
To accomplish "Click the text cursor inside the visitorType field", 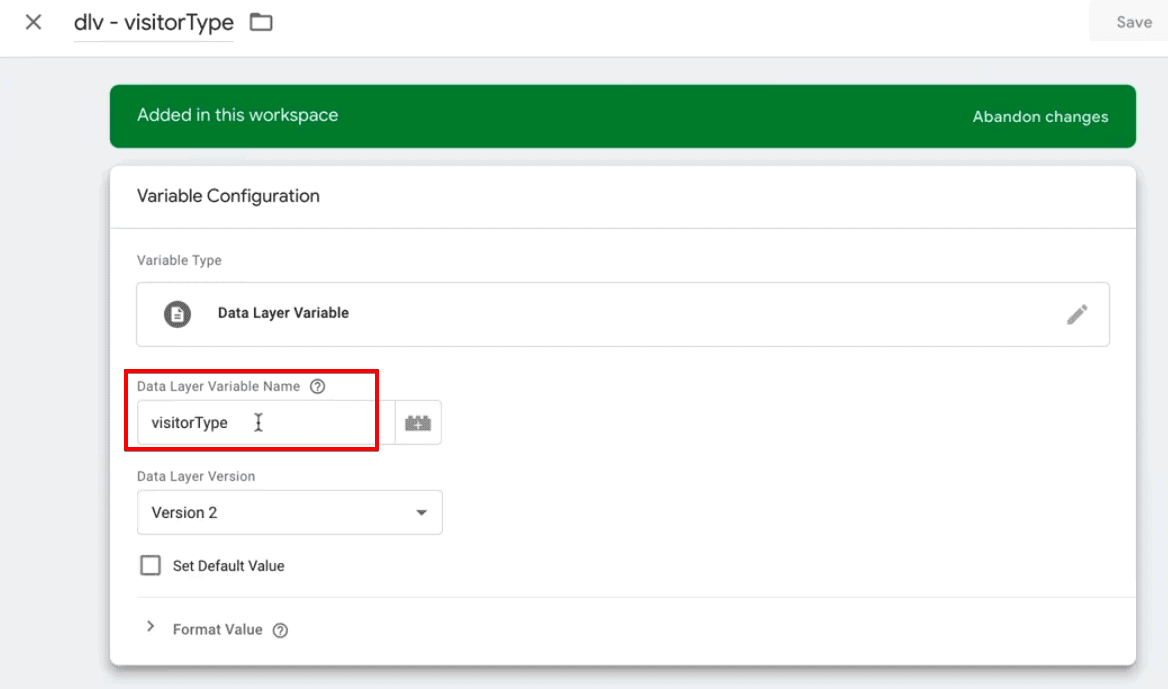I will click(258, 422).
